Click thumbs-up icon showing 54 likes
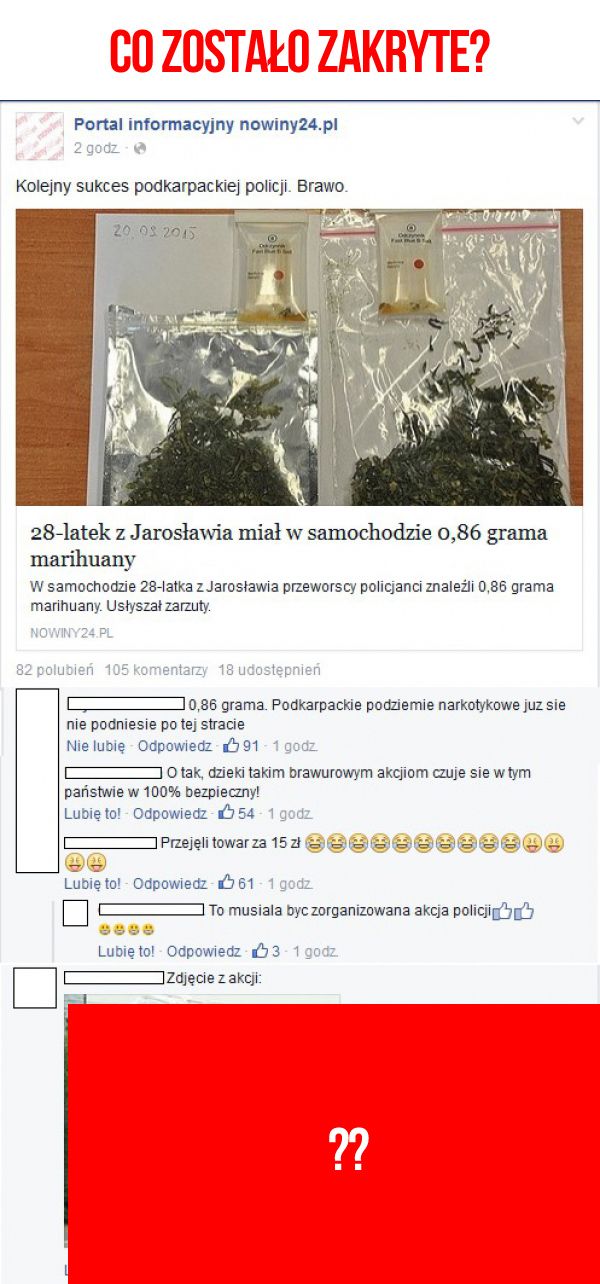Image resolution: width=600 pixels, height=1284 pixels. pos(226,813)
